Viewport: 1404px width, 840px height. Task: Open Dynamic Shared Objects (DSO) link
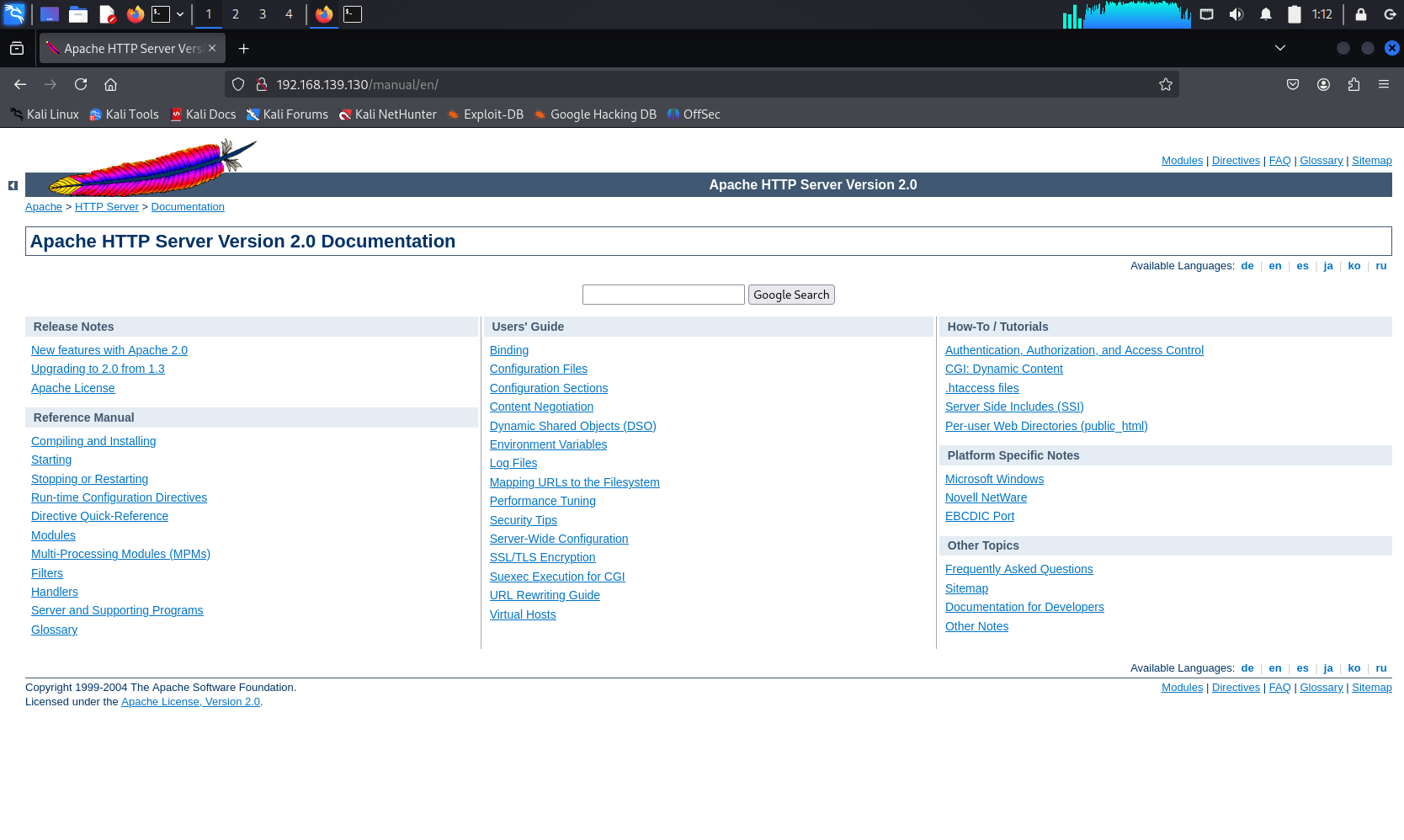[573, 426]
